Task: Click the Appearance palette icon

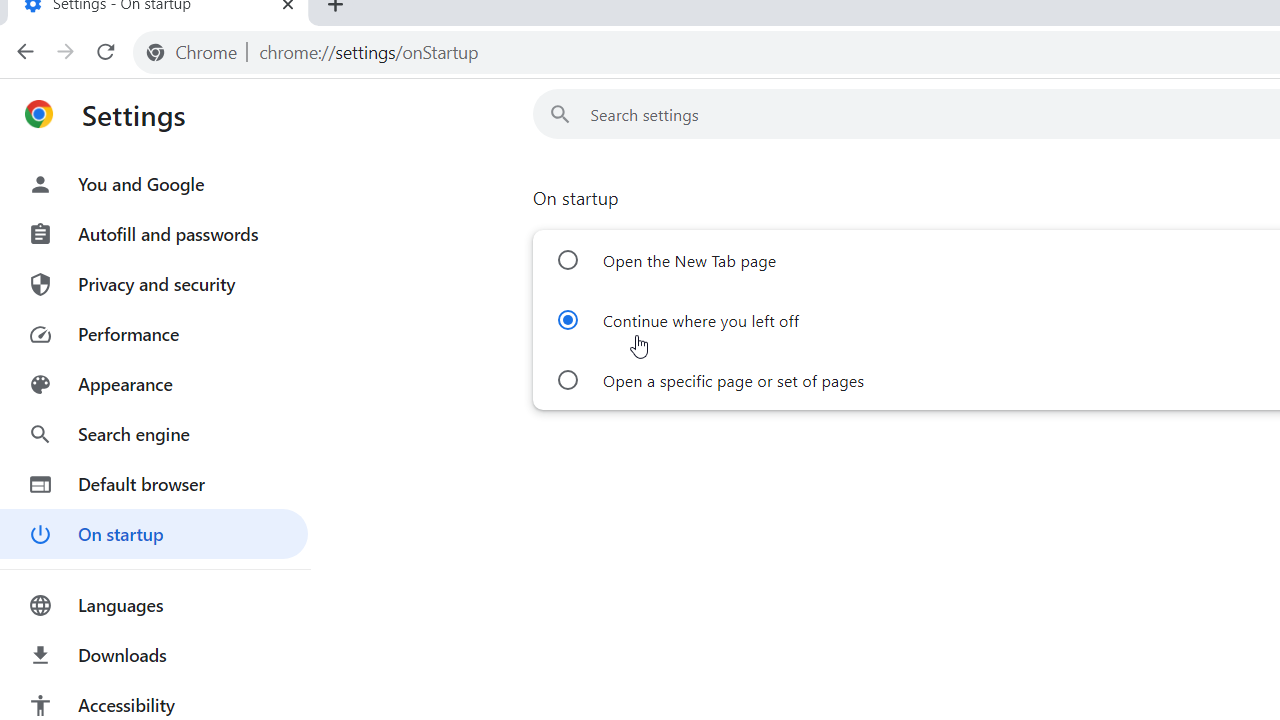Action: click(40, 384)
